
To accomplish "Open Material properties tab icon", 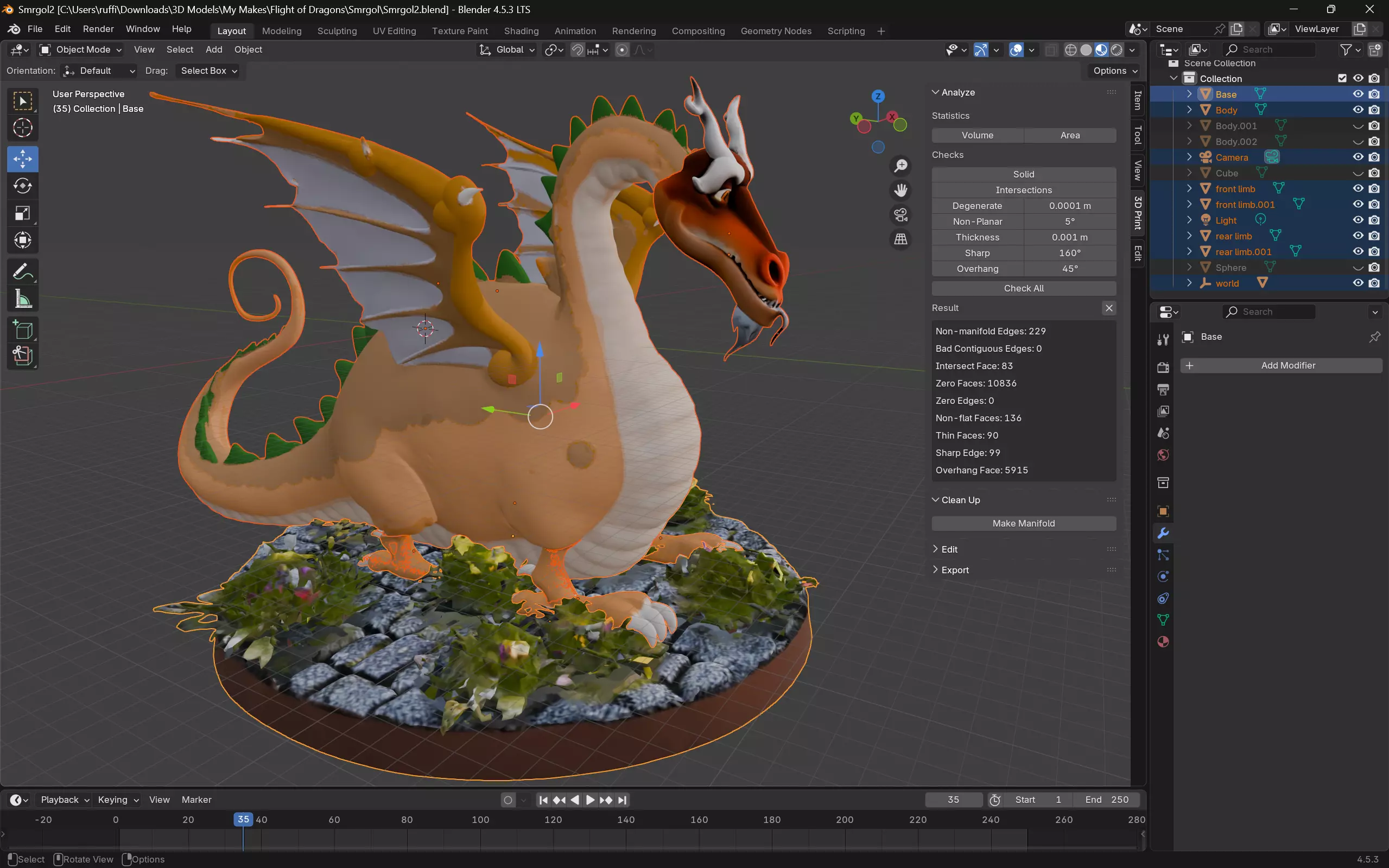I will (x=1163, y=642).
